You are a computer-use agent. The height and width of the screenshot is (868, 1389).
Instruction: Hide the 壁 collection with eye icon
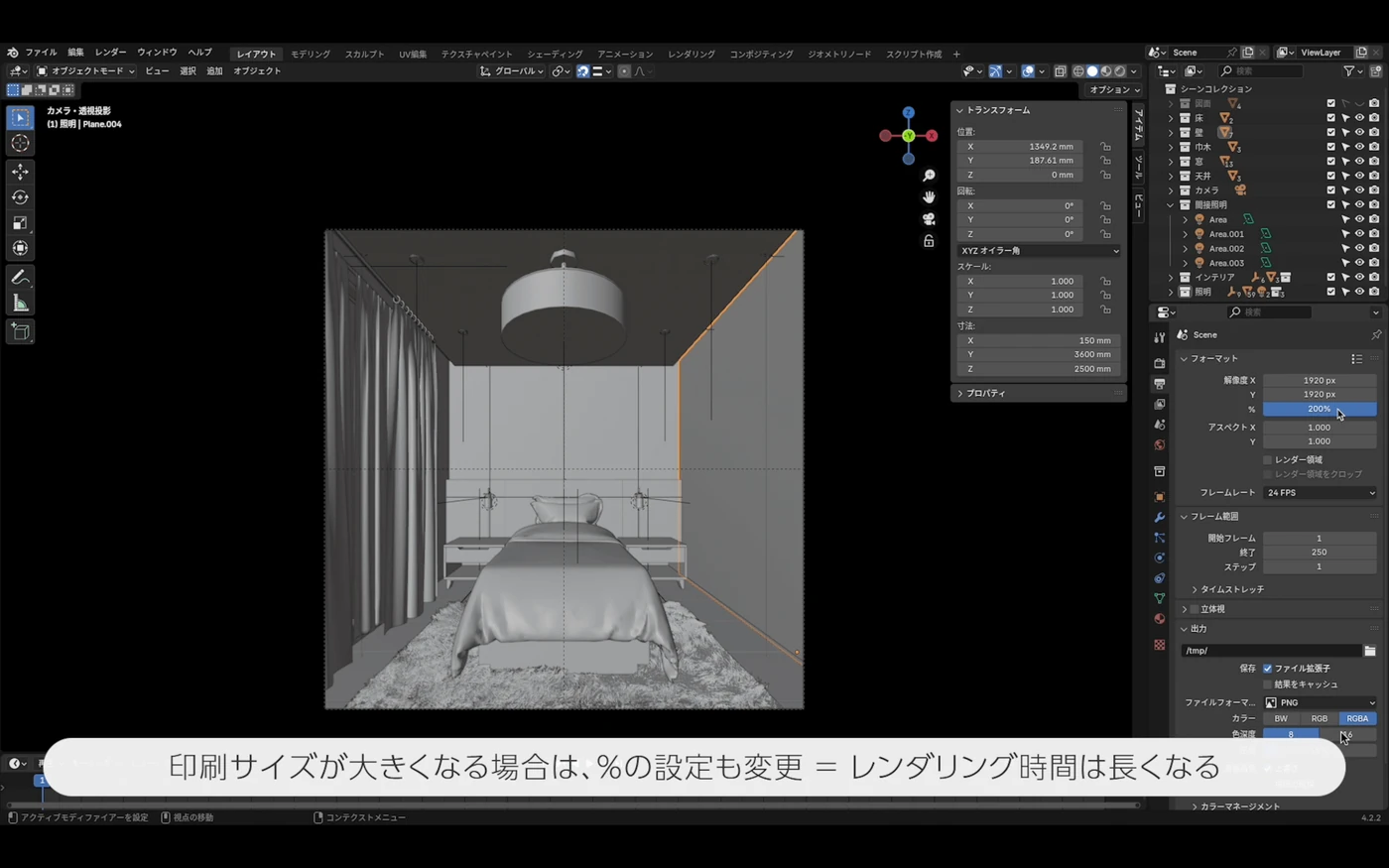coord(1360,132)
